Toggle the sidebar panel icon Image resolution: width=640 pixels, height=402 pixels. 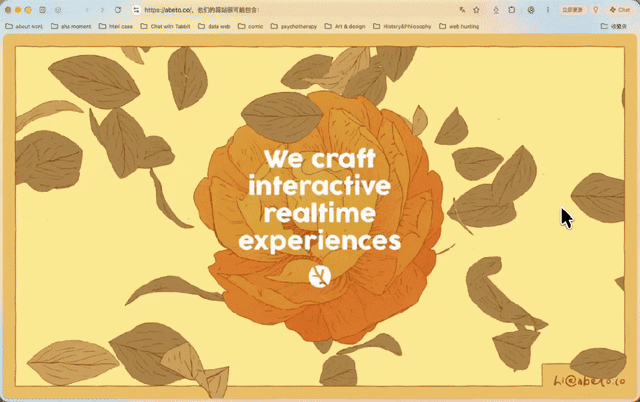(42, 10)
